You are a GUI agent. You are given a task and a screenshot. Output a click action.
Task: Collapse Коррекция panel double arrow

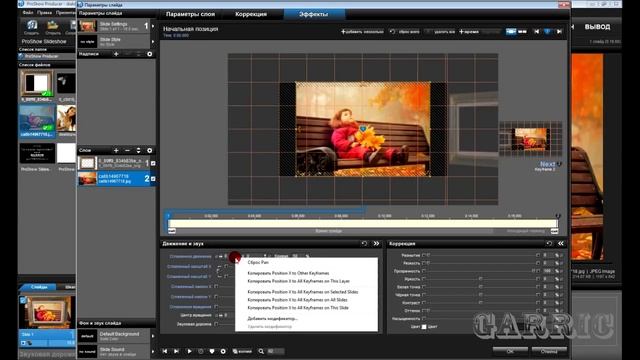tap(561, 244)
